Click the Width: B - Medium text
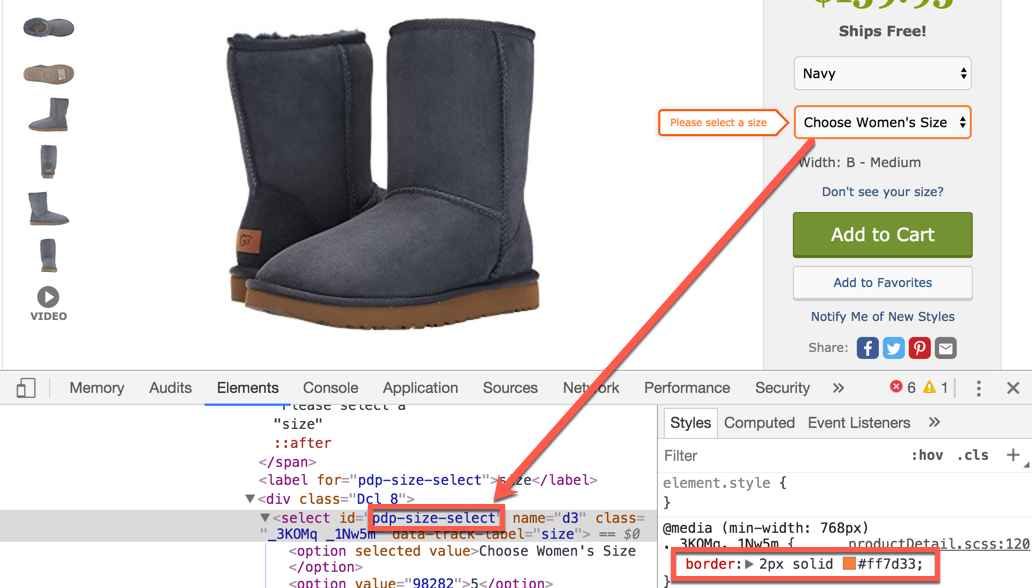This screenshot has height=588, width=1032. tap(860, 163)
